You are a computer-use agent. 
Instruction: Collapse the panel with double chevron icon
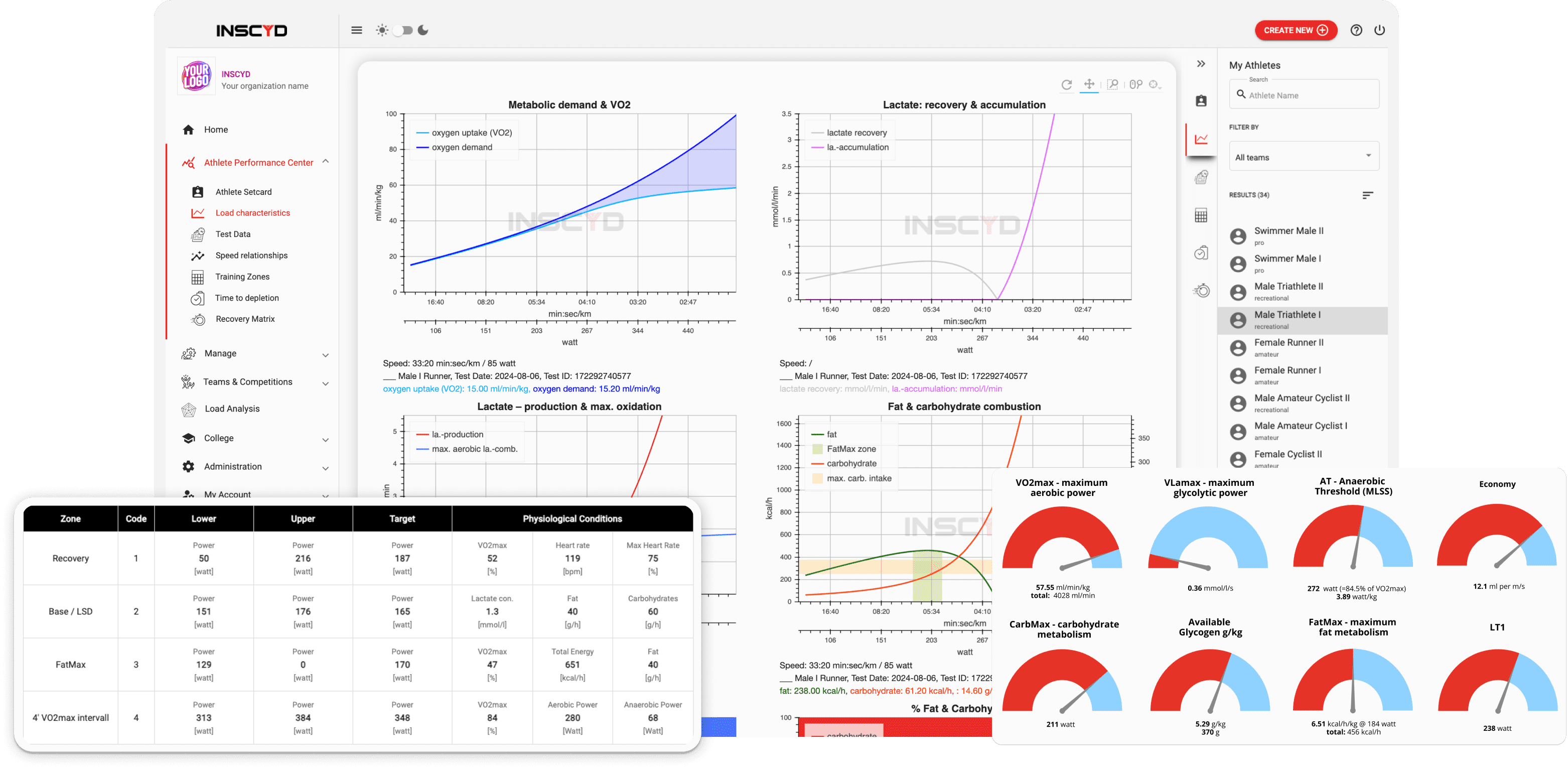coord(1201,63)
